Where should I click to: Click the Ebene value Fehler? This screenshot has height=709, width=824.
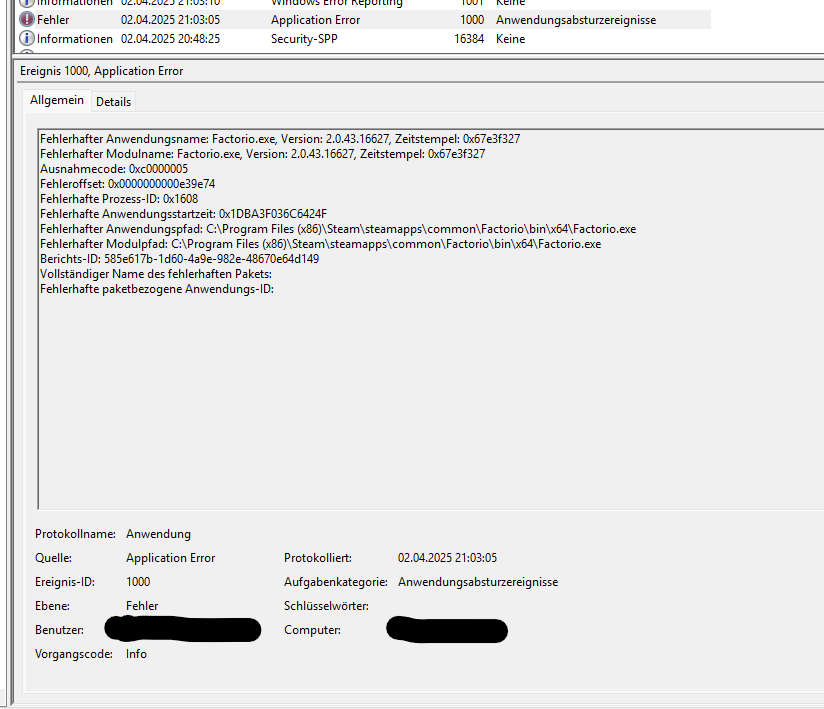pyautogui.click(x=142, y=606)
